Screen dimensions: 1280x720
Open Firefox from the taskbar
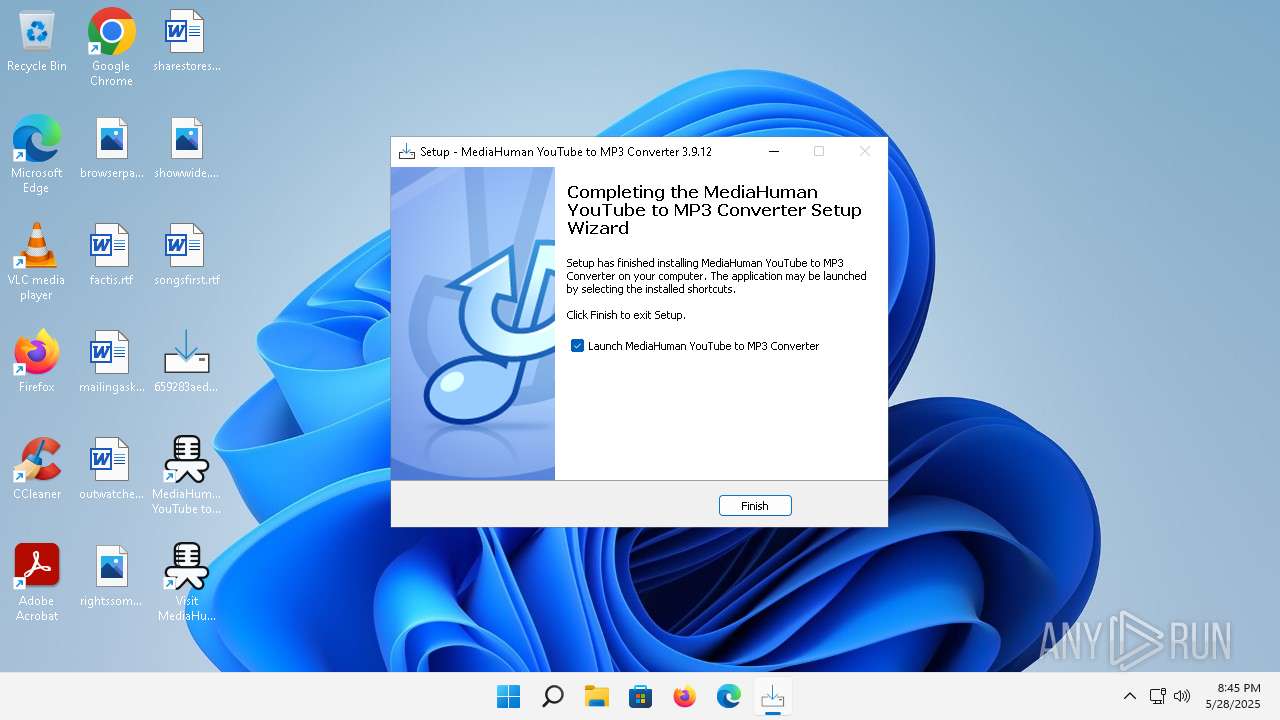(684, 696)
